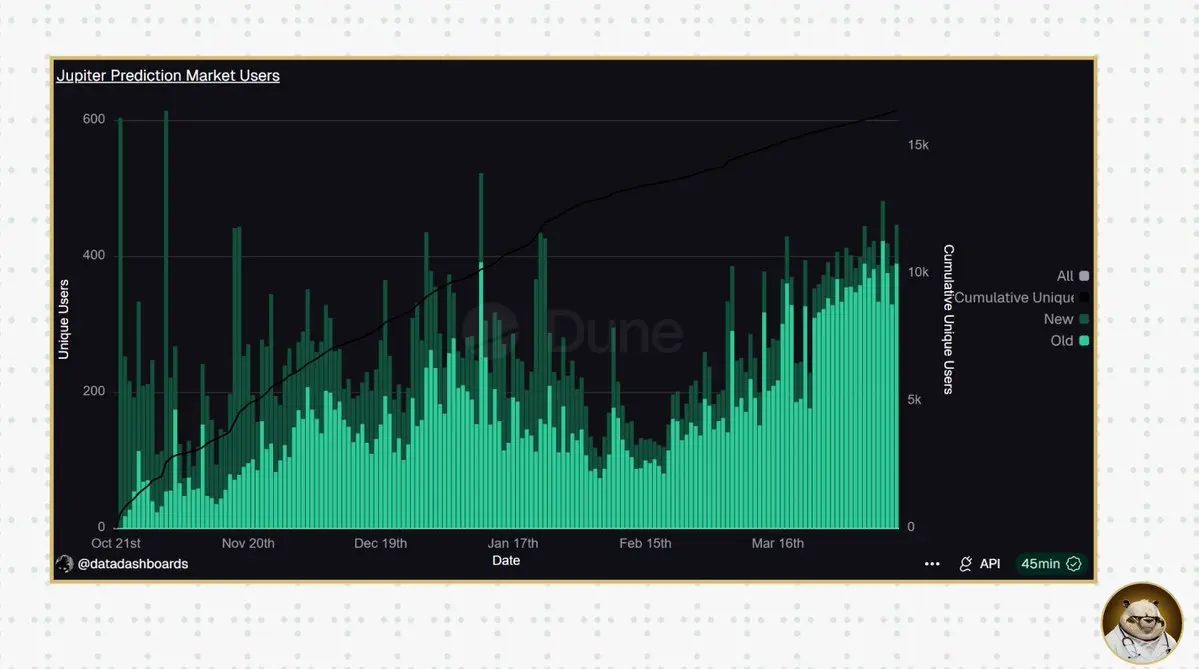Click the bear doctor avatar thumbnail
The width and height of the screenshot is (1199, 669).
[1142, 623]
